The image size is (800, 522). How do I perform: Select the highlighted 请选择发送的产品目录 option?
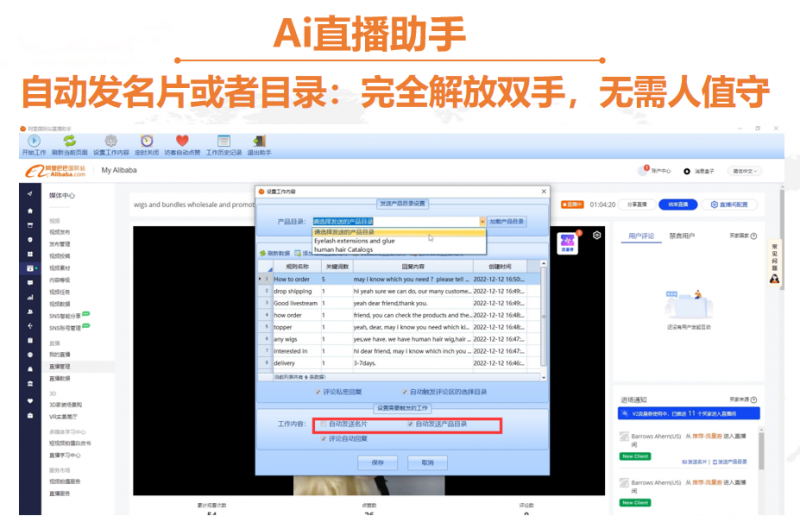pos(399,232)
